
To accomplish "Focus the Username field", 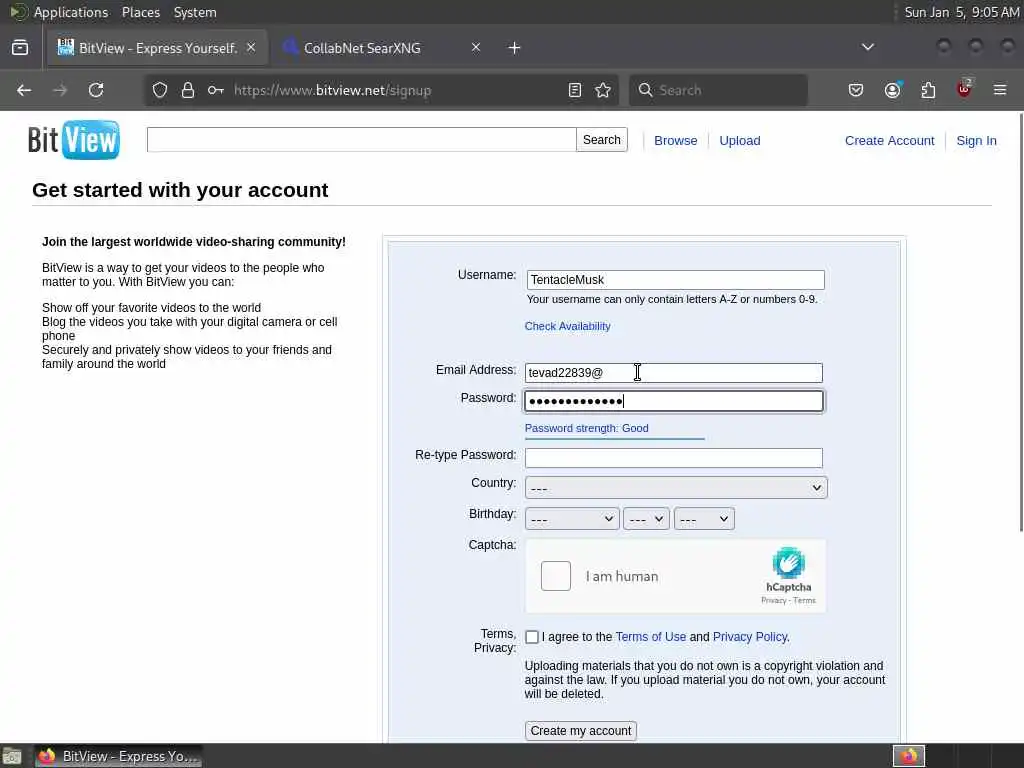I will click(675, 280).
